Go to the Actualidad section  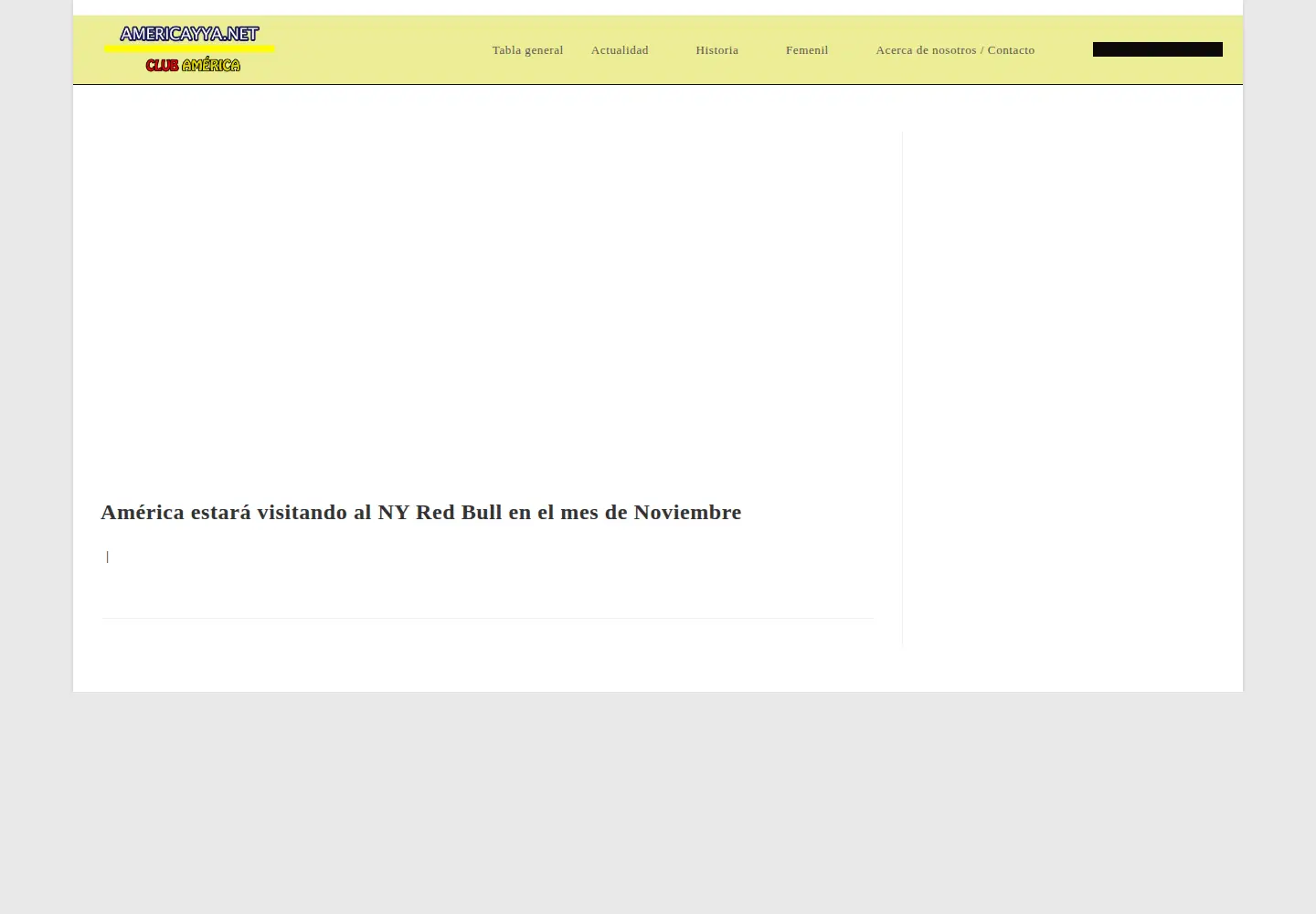pos(620,50)
